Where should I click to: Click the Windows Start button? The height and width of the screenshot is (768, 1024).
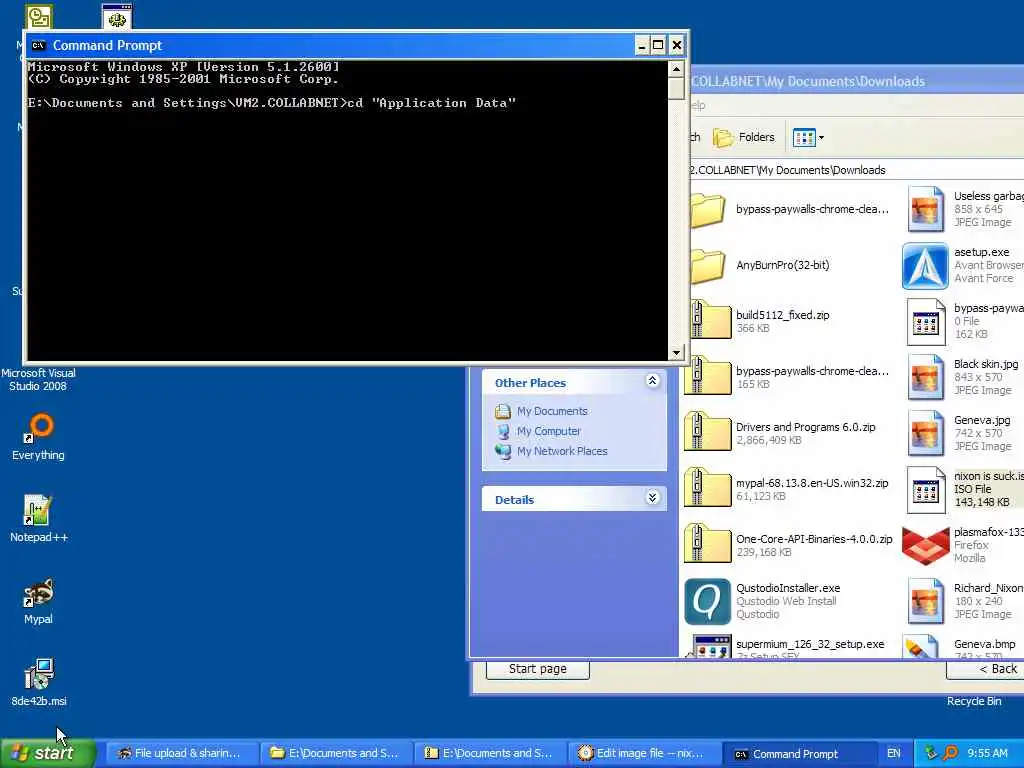[x=47, y=753]
